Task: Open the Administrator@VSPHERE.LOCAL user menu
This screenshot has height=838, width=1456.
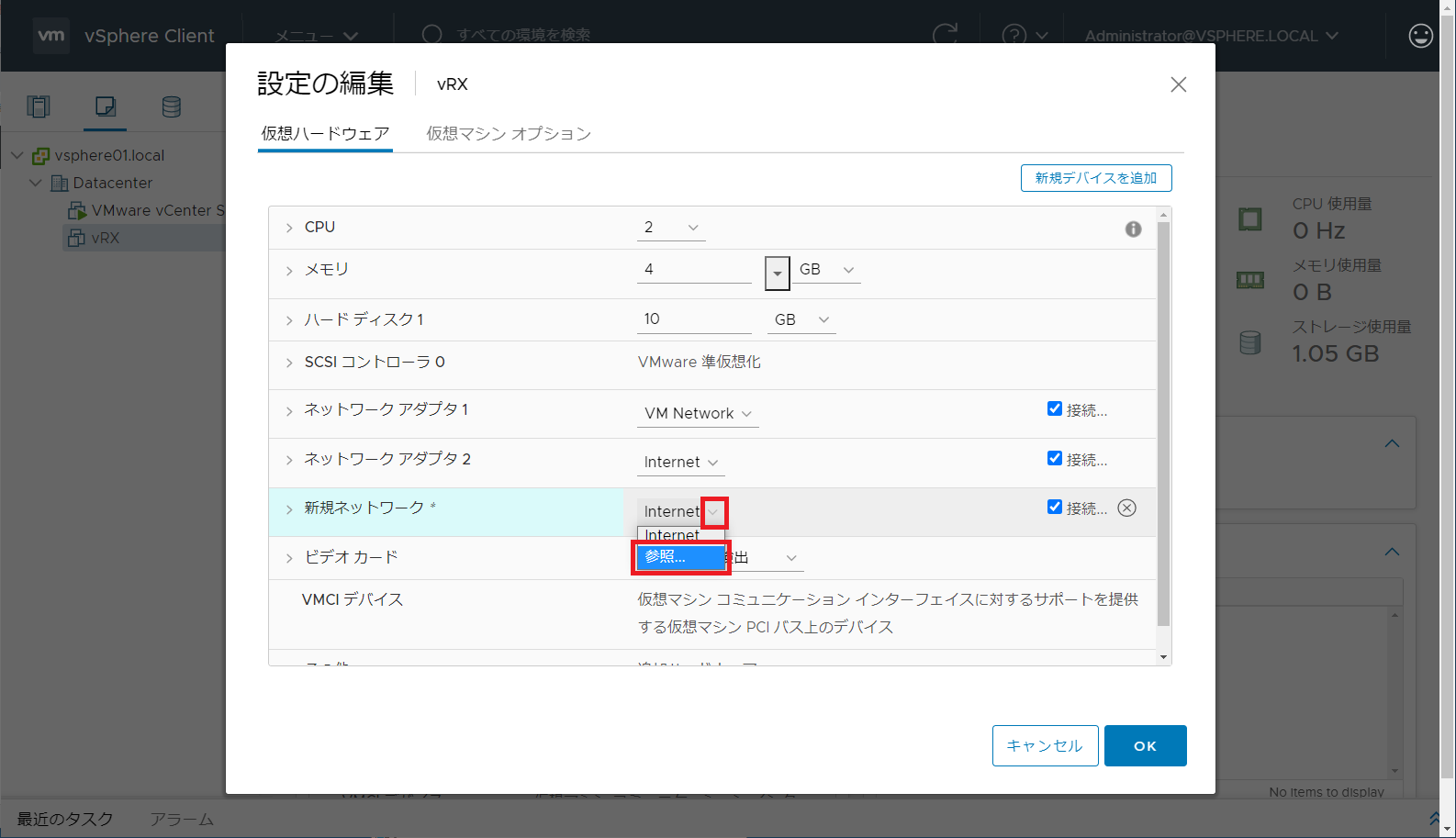Action: (x=1211, y=36)
